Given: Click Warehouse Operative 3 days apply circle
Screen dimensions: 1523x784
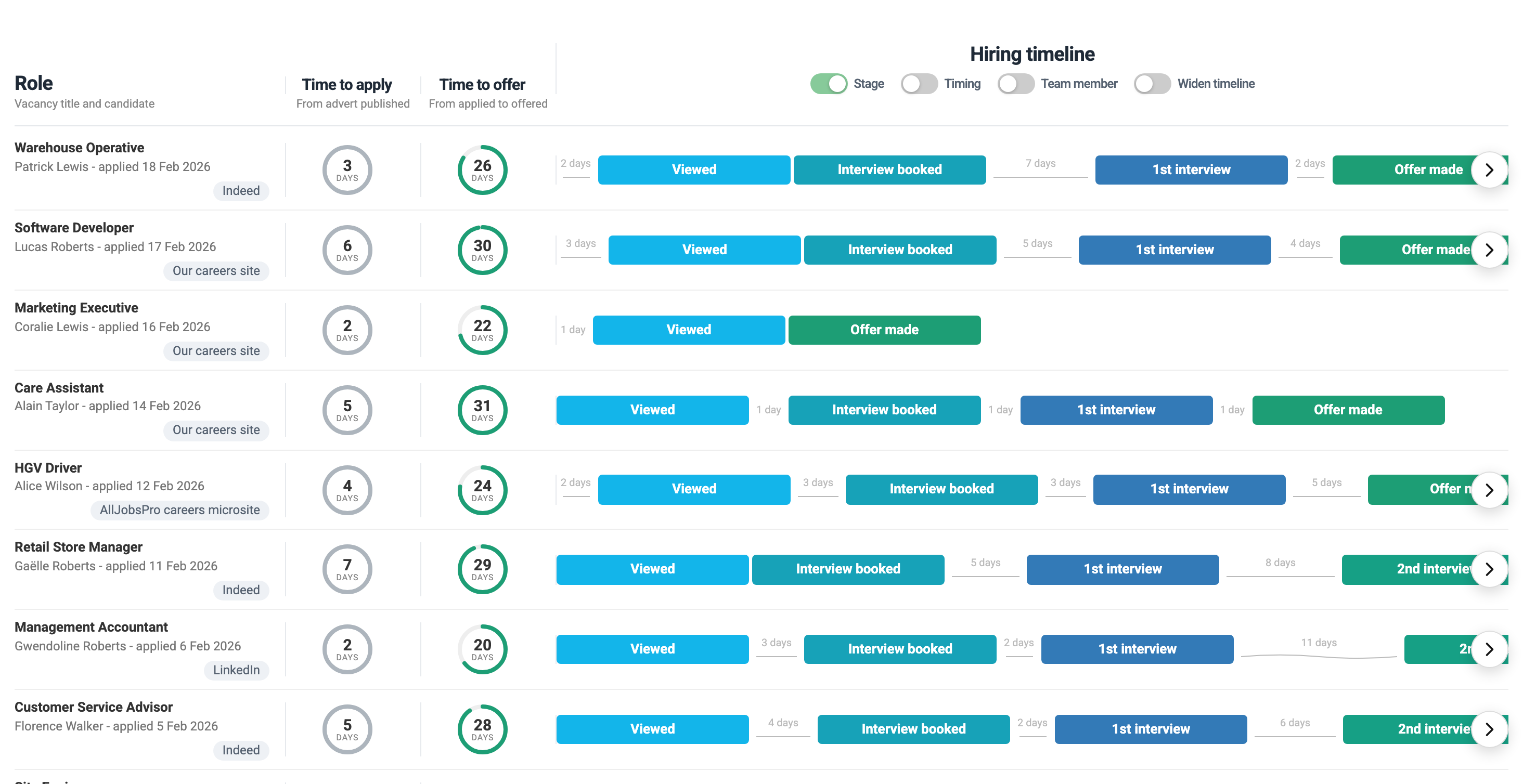Looking at the screenshot, I should (347, 170).
